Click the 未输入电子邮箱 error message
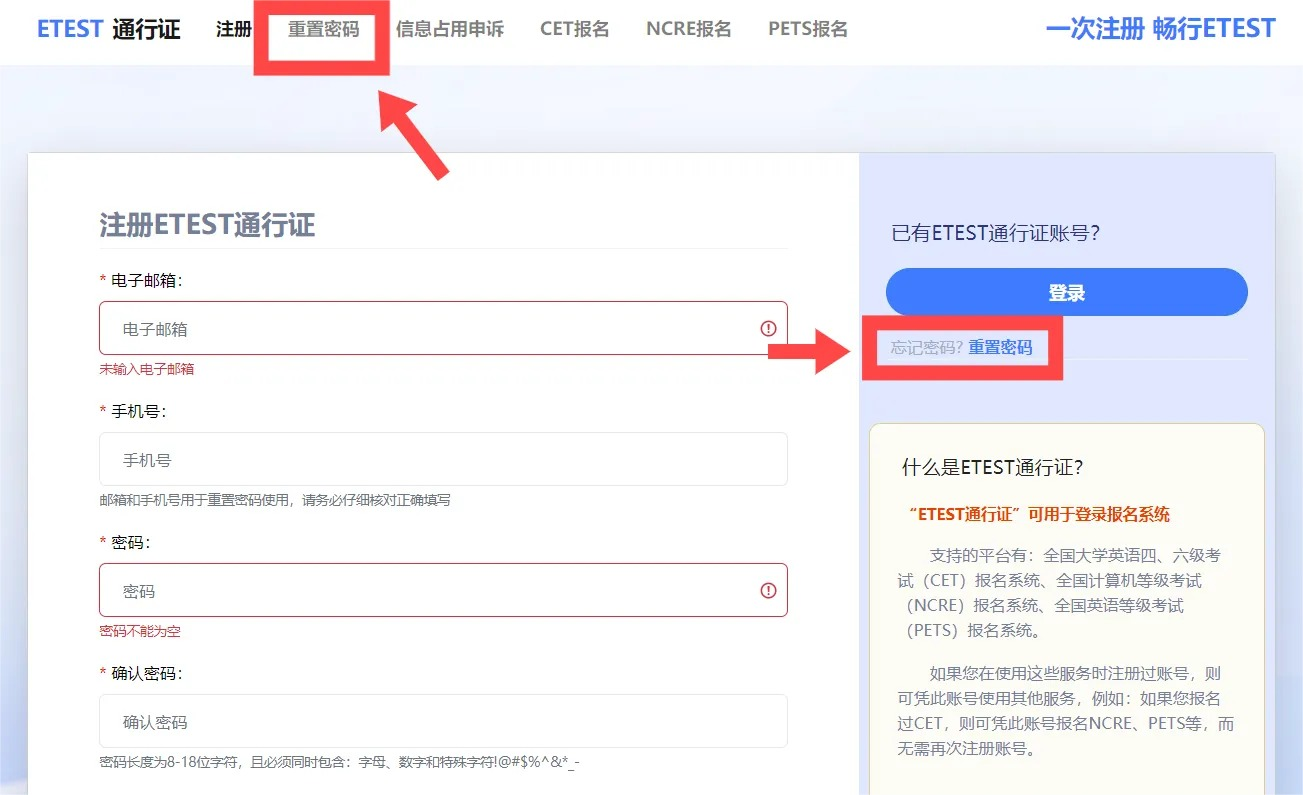This screenshot has height=795, width=1303. click(147, 369)
